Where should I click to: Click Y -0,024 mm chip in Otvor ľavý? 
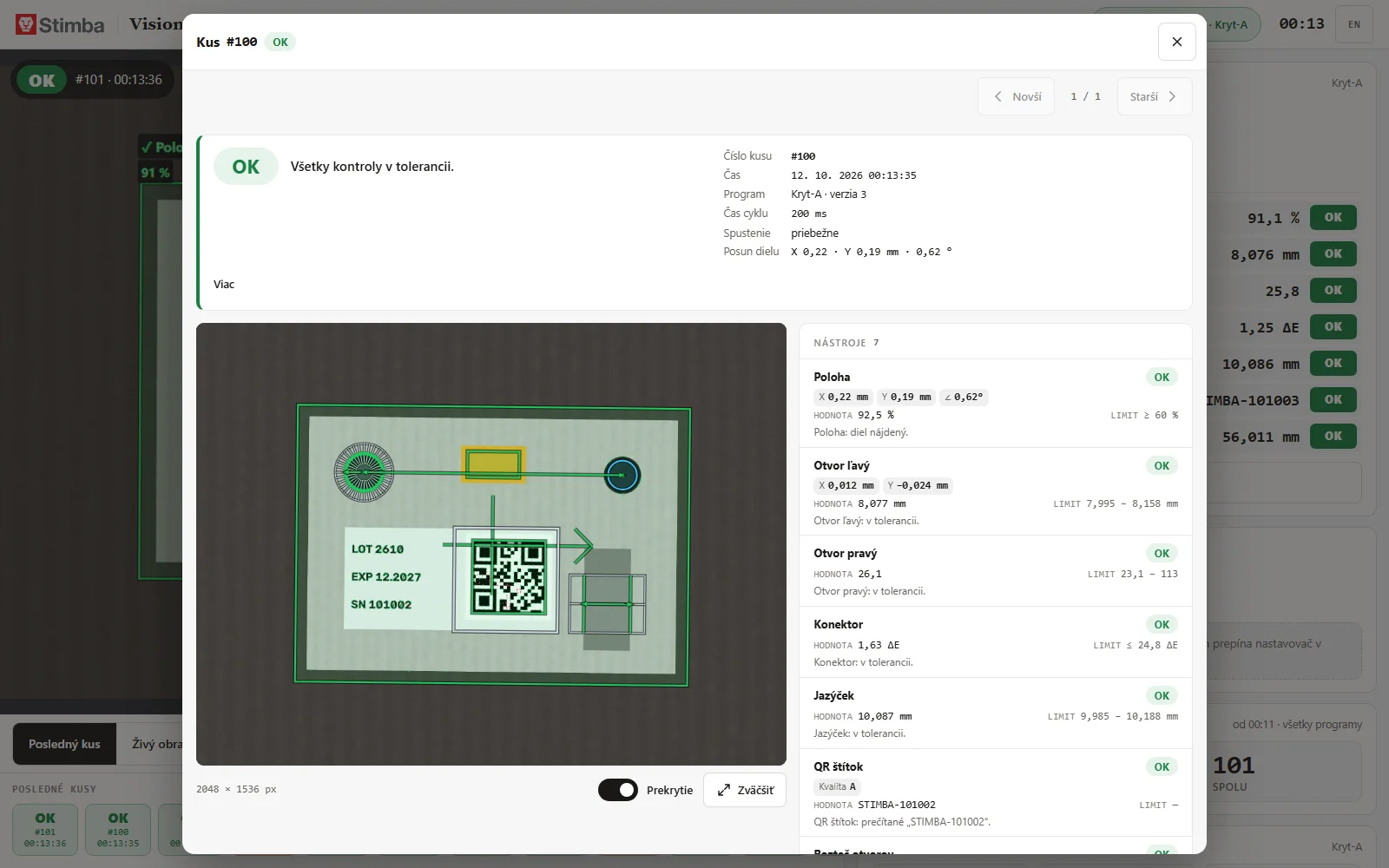918,485
